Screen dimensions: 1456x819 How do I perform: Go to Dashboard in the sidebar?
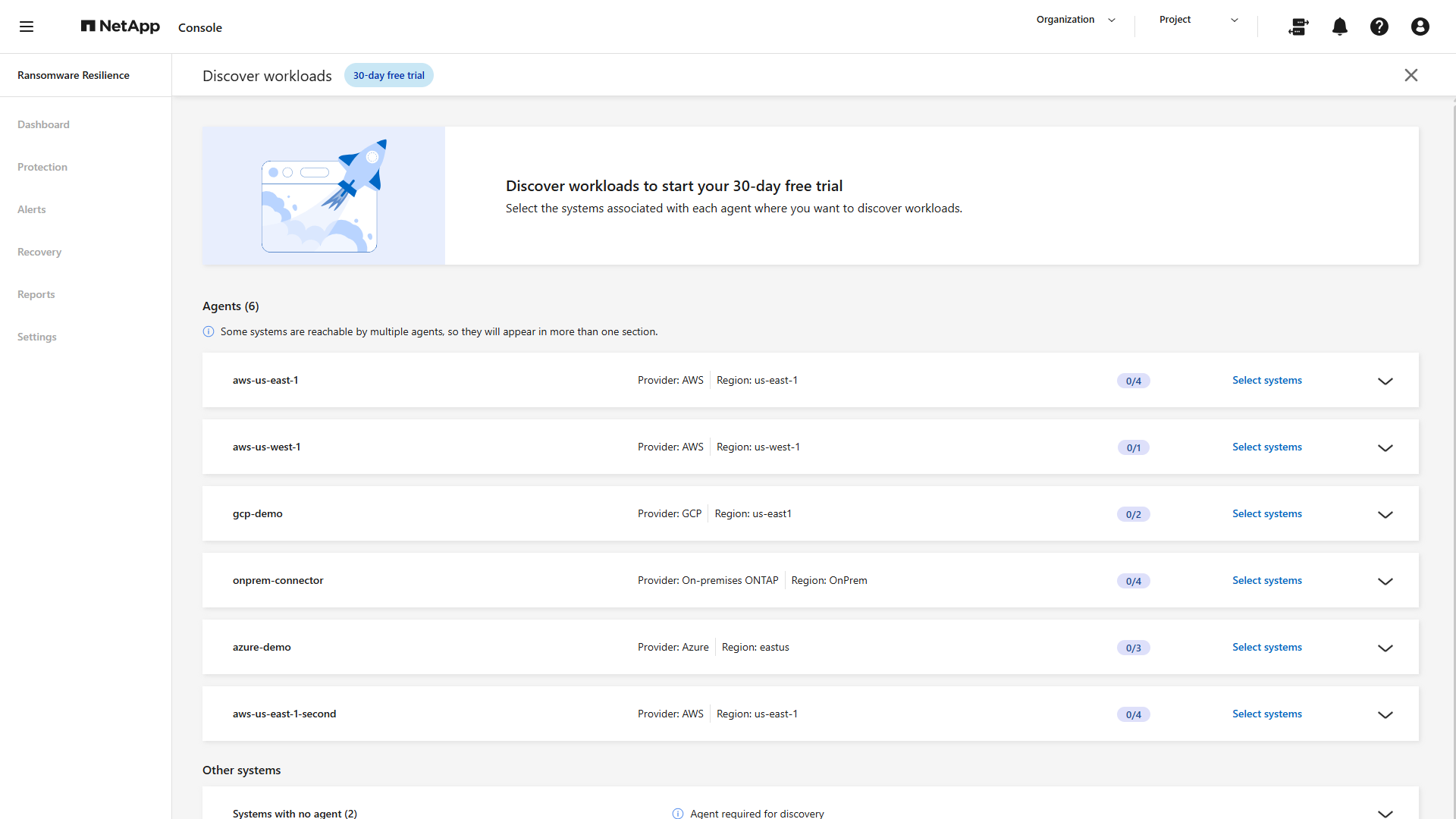(43, 124)
